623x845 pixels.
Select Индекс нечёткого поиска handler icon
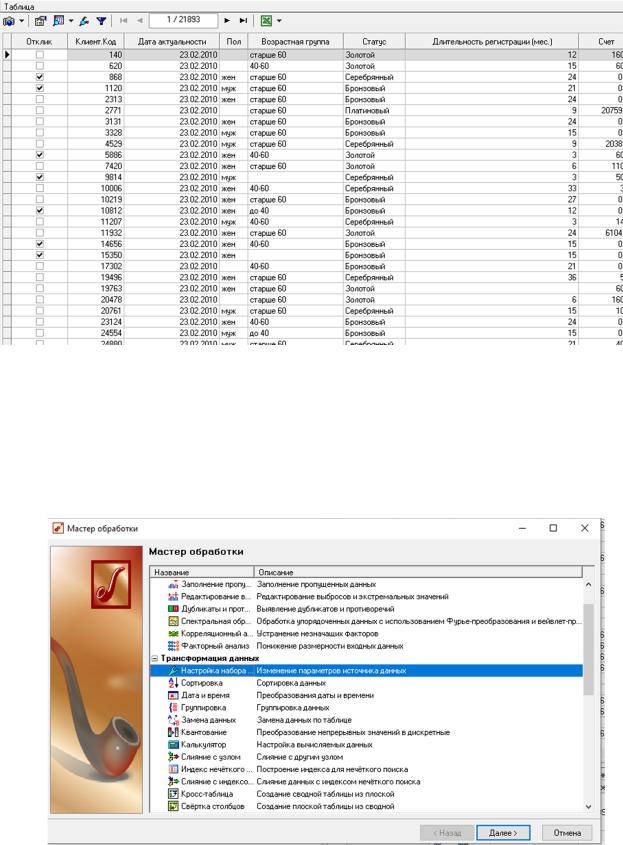pos(173,769)
